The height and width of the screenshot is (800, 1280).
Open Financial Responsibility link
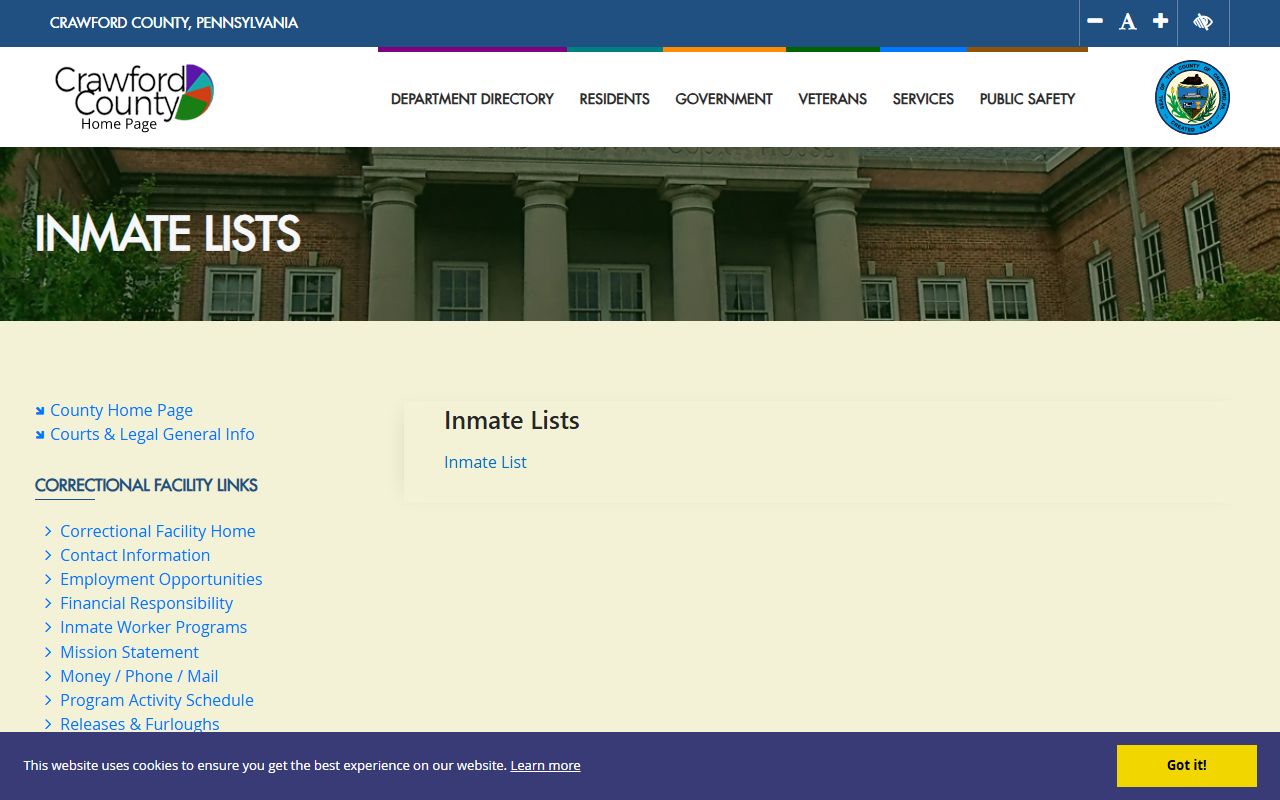(x=146, y=603)
